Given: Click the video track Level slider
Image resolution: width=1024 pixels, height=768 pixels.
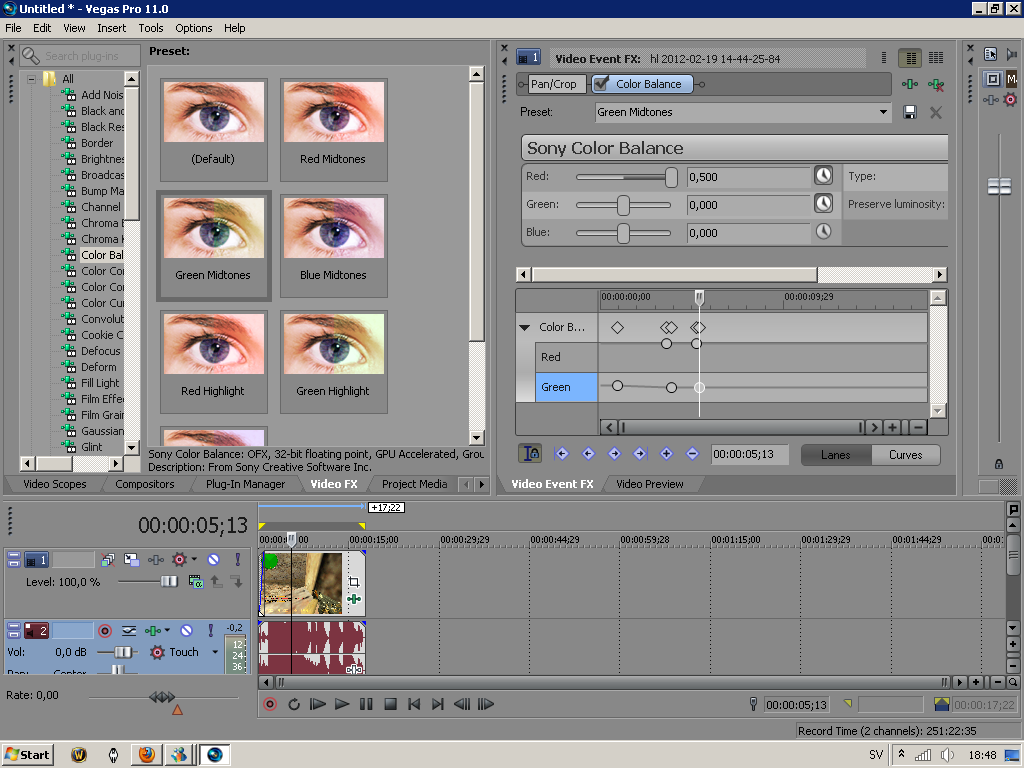Looking at the screenshot, I should coord(168,581).
